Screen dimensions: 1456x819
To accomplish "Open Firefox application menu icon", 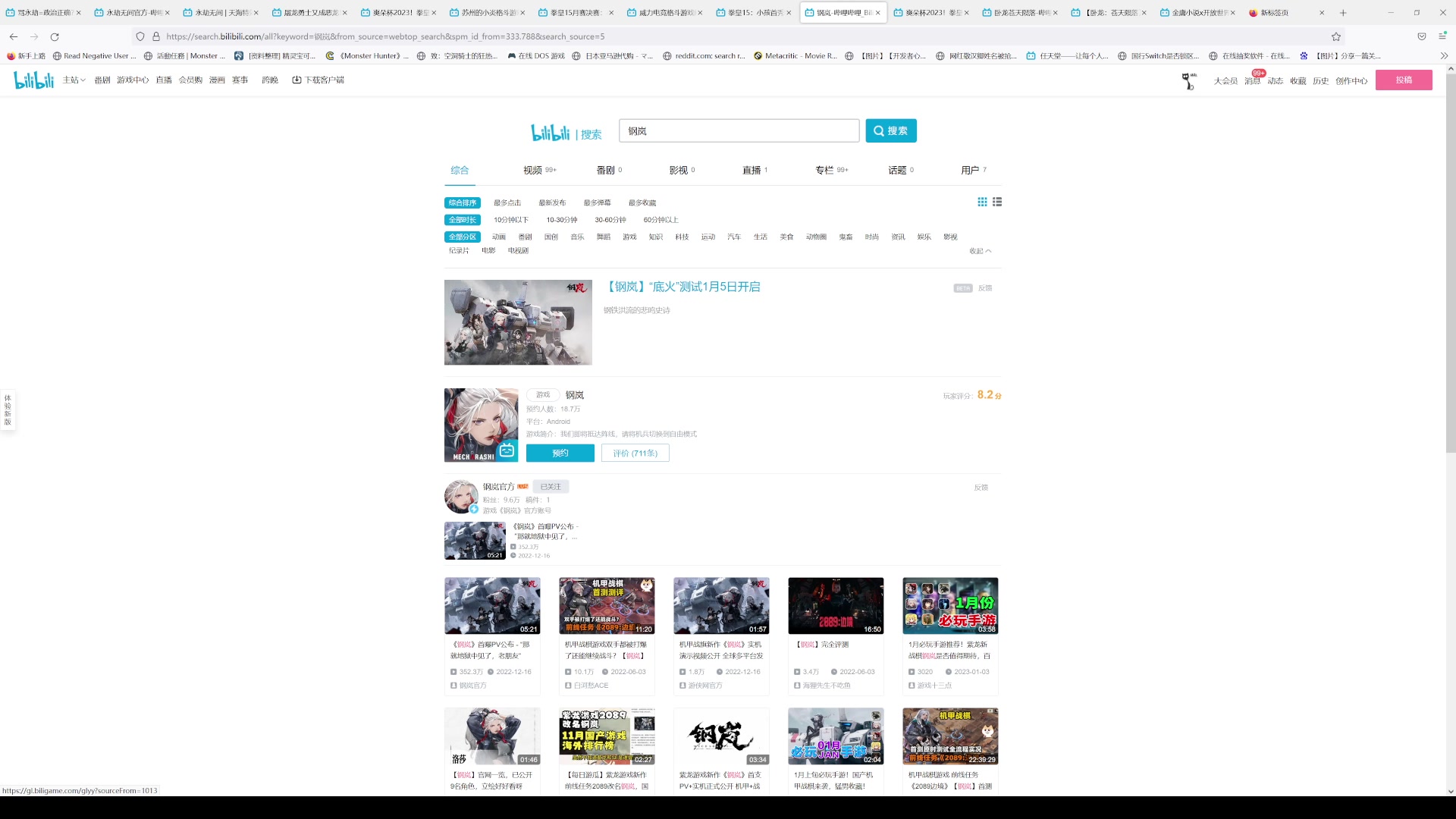I will (x=1442, y=36).
